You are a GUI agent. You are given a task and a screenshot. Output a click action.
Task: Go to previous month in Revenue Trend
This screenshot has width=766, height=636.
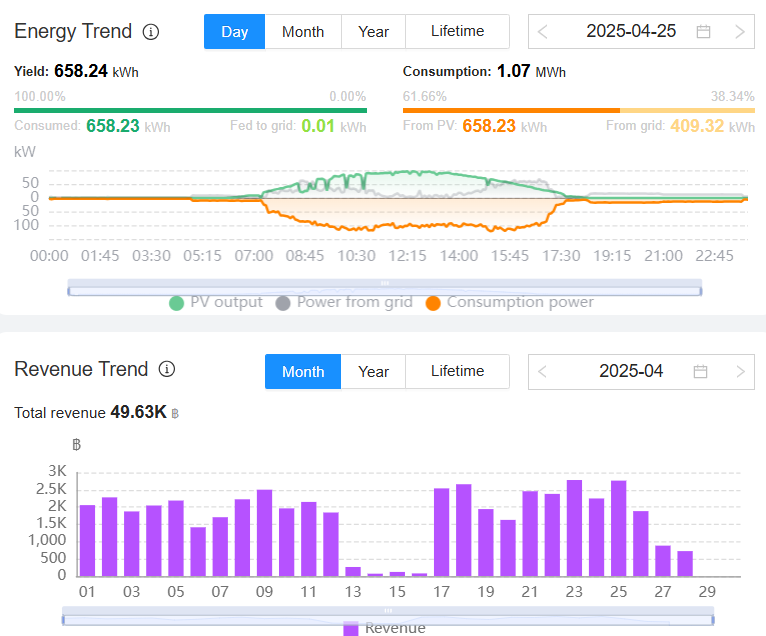pyautogui.click(x=542, y=372)
